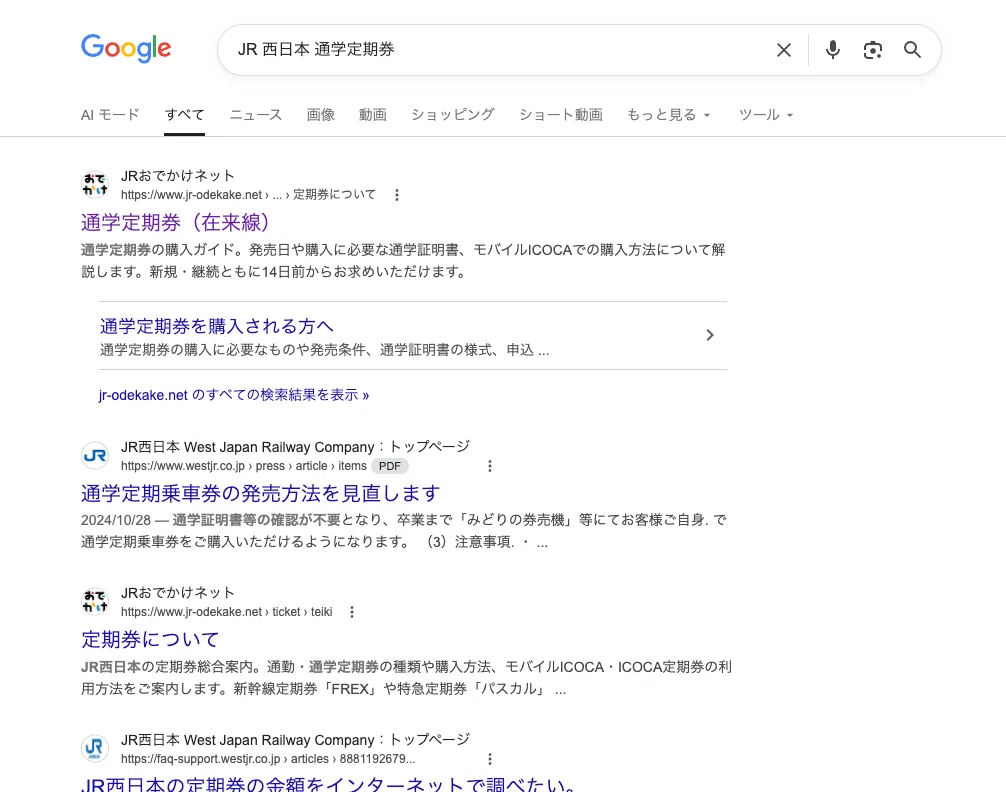The width and height of the screenshot is (1006, 792).
Task: Show all jr-odekake.net search results
Action: tap(234, 395)
